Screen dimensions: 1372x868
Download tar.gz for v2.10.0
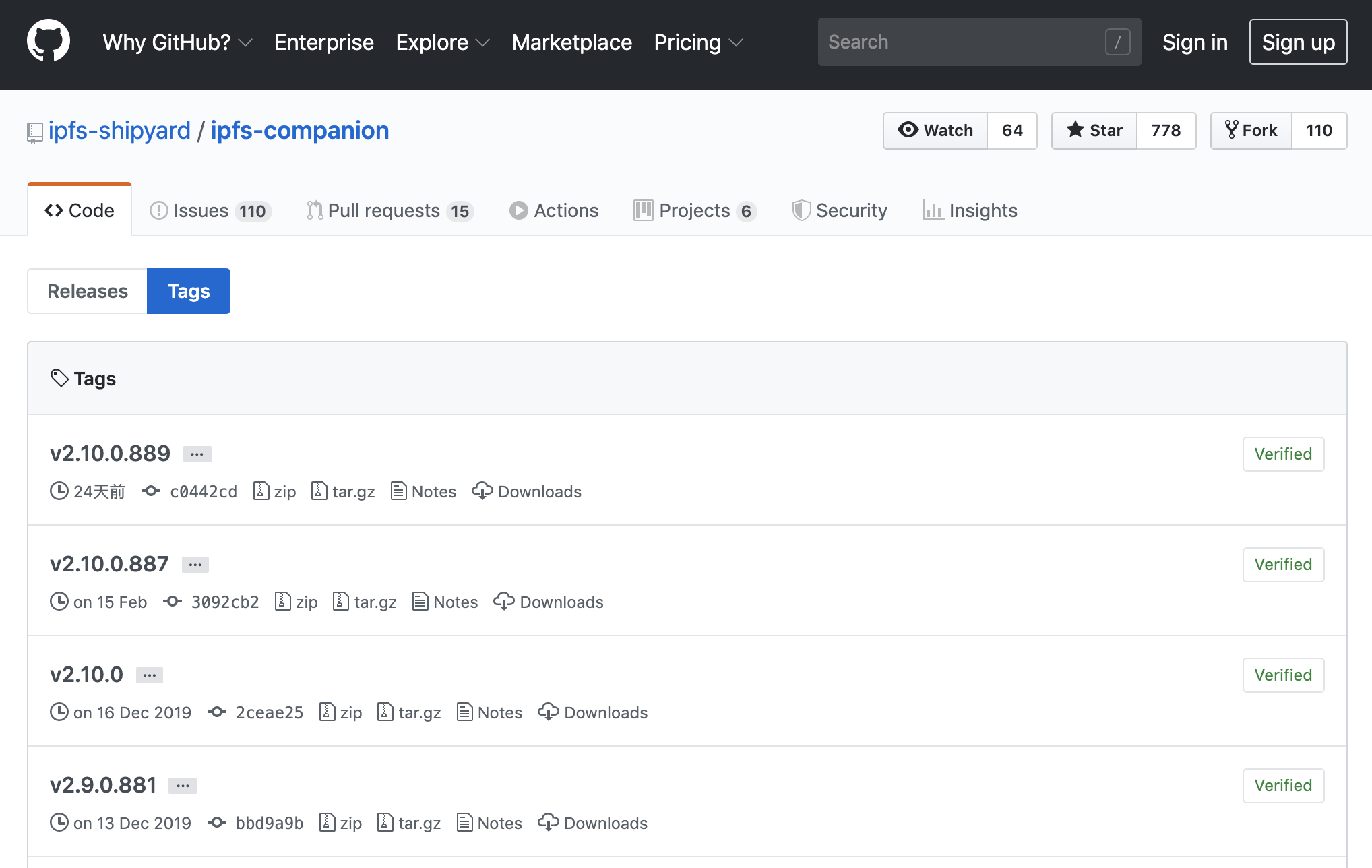click(x=410, y=712)
